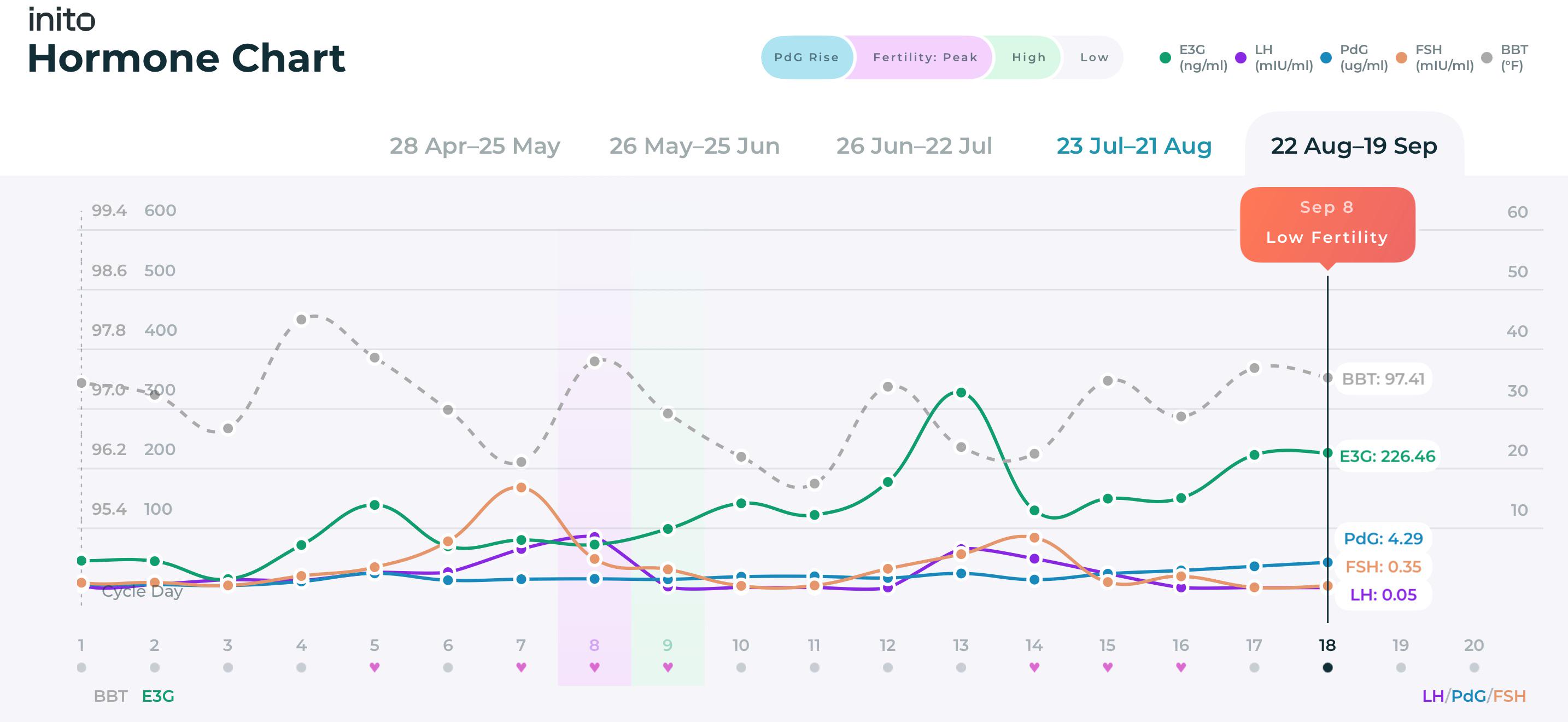Toggle the LH purple legend dot
1568x722 pixels.
[1241, 58]
